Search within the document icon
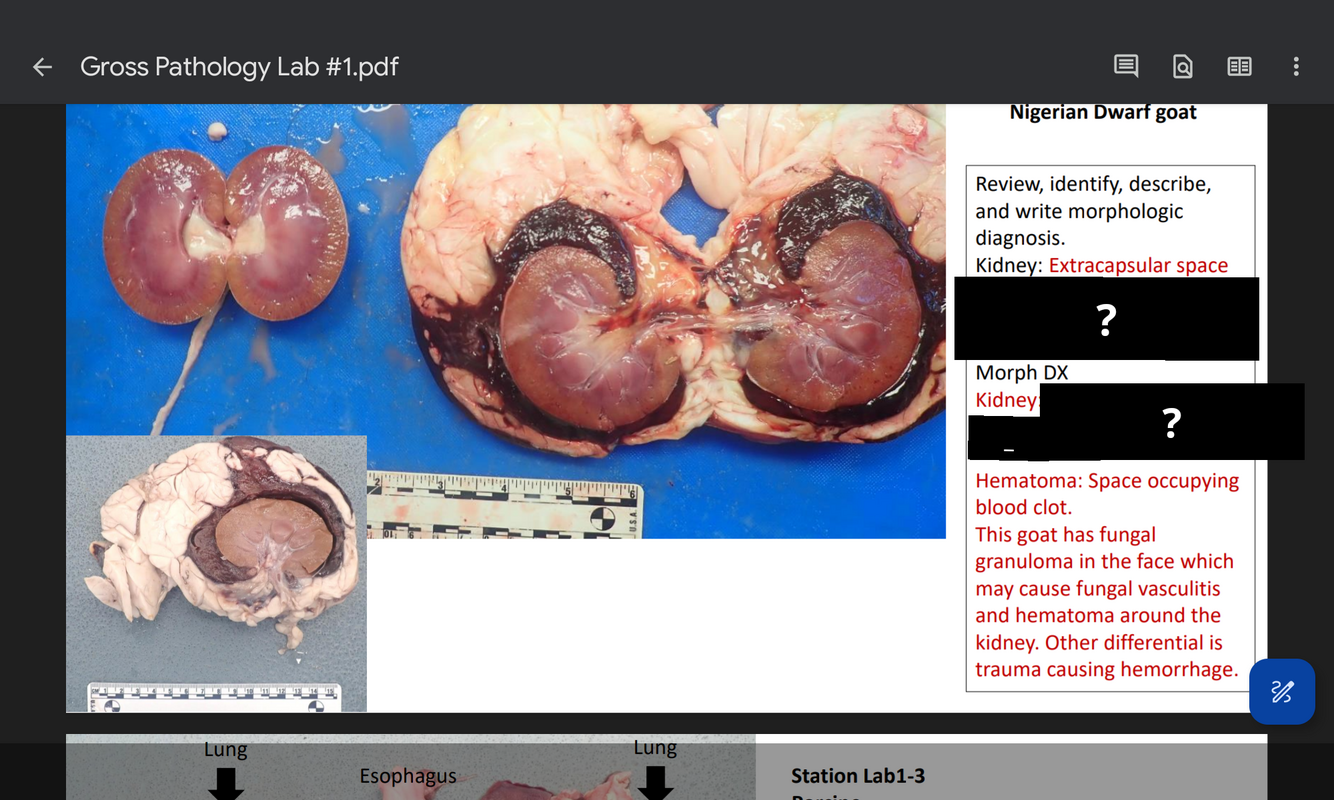Viewport: 1334px width, 800px height. 1182,67
